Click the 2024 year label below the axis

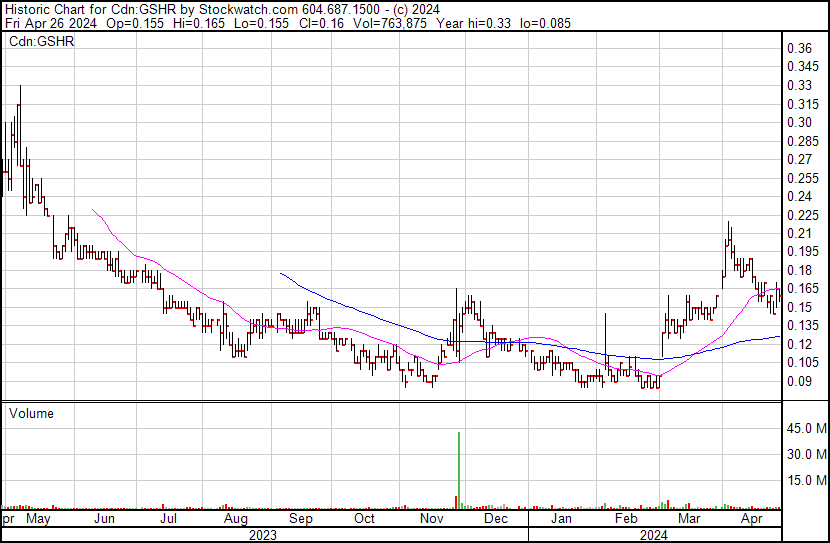[653, 535]
